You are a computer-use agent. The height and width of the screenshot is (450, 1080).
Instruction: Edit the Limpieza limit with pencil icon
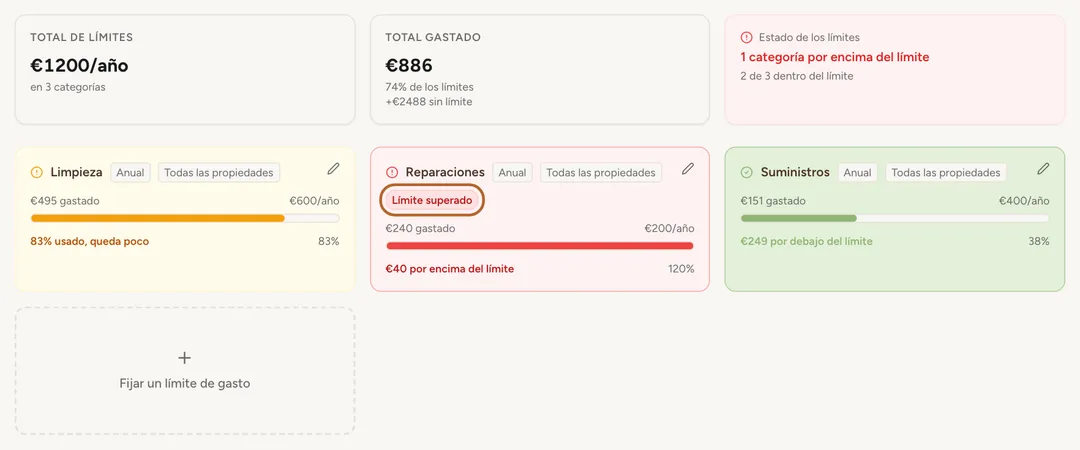333,168
